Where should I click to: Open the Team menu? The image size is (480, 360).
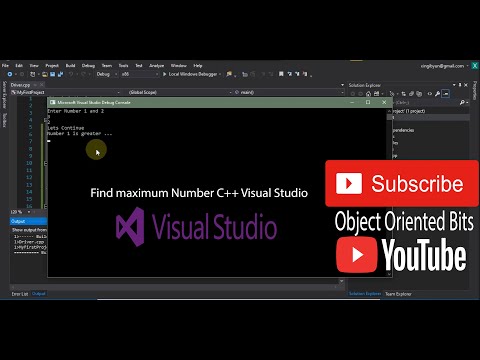[x=107, y=66]
